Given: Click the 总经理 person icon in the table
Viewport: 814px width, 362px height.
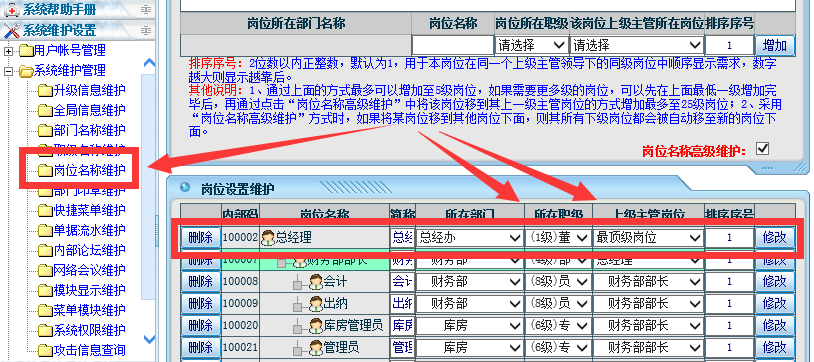Looking at the screenshot, I should point(268,238).
